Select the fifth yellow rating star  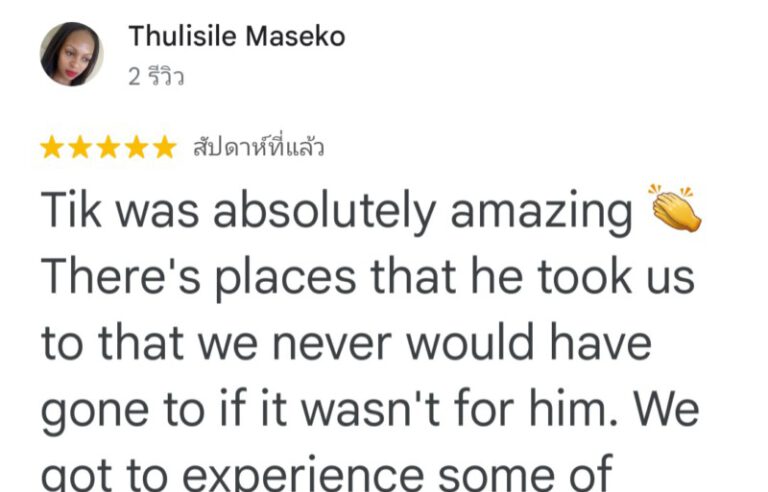[164, 148]
